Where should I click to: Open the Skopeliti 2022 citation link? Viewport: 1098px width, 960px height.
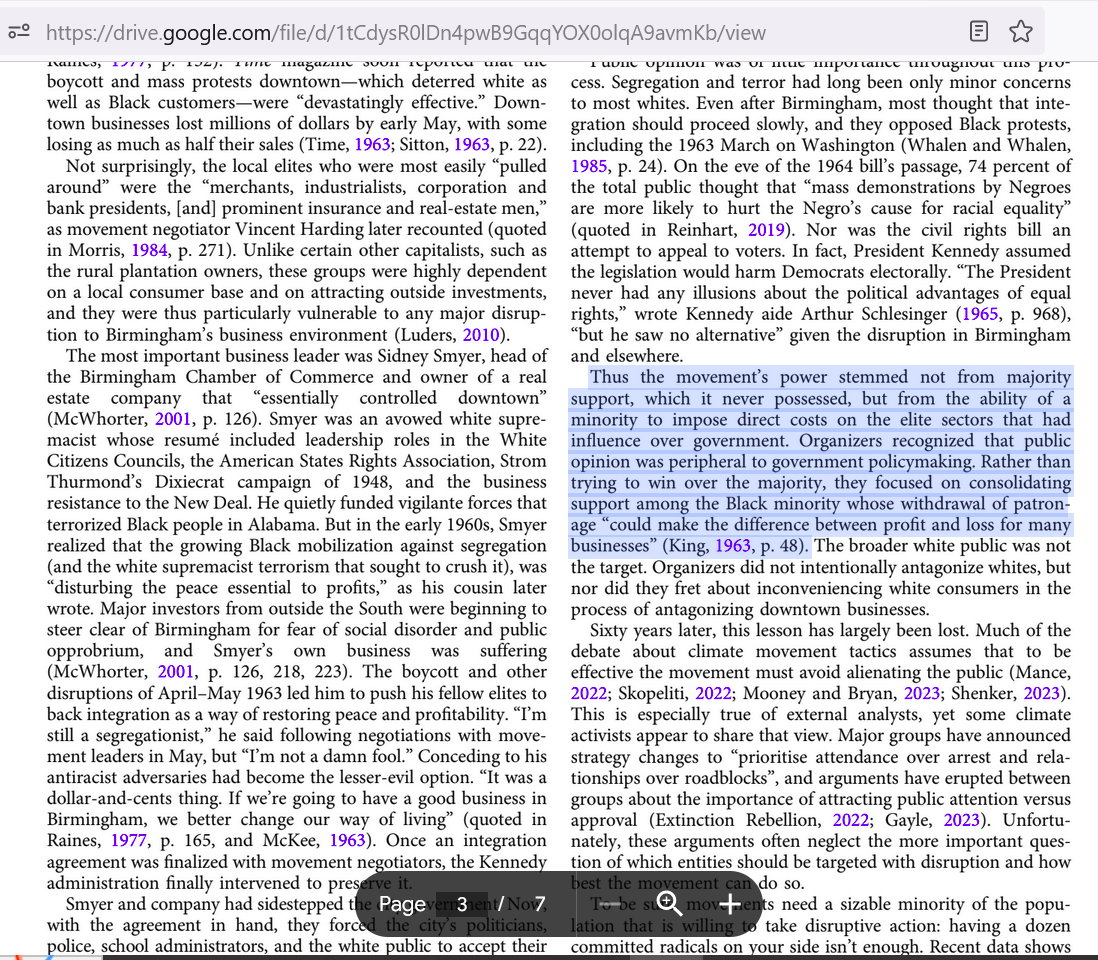point(713,693)
